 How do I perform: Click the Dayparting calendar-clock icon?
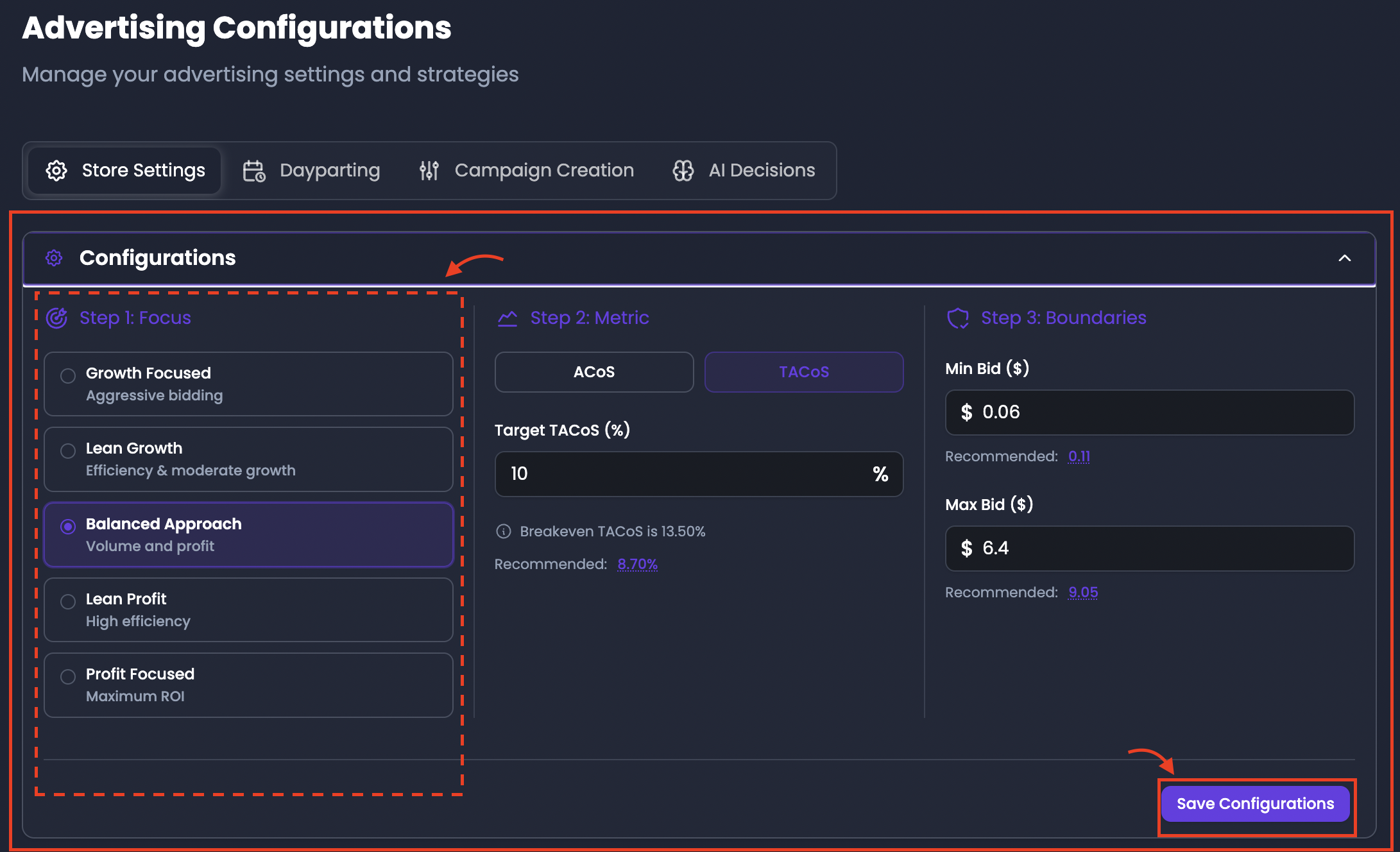(x=254, y=171)
